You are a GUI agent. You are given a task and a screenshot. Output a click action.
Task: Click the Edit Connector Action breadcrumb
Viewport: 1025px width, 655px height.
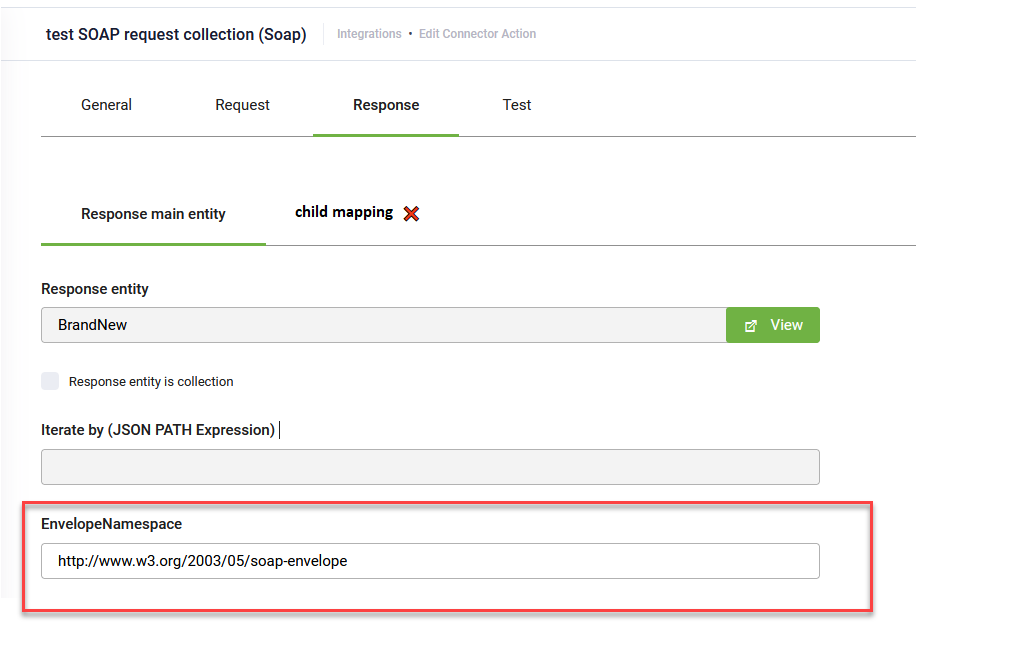click(477, 34)
